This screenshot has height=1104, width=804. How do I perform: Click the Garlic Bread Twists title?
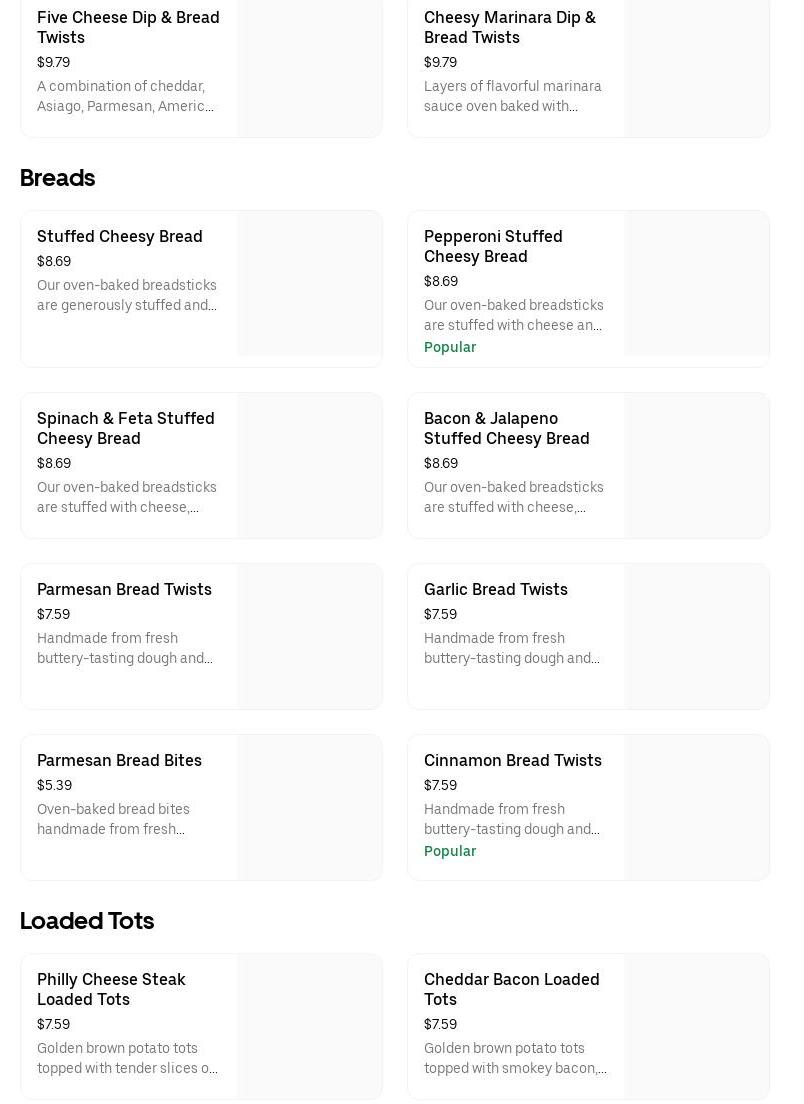click(x=496, y=589)
